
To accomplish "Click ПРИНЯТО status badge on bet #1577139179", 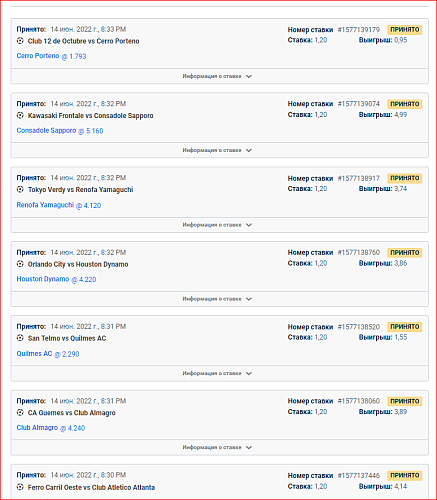I will [x=405, y=30].
